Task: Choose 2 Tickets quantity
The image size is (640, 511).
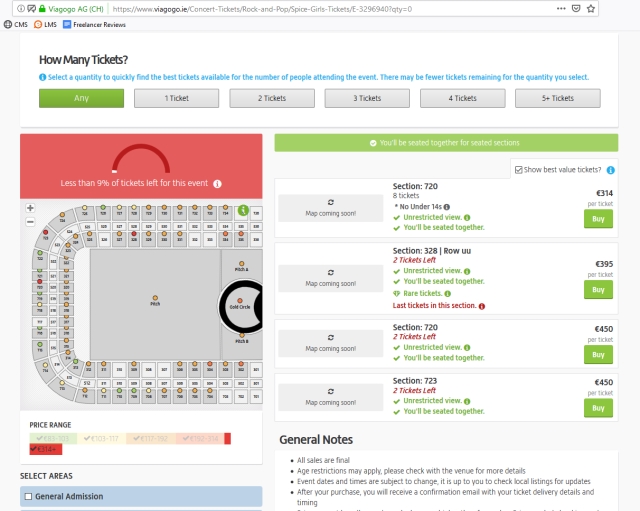Action: pos(272,98)
